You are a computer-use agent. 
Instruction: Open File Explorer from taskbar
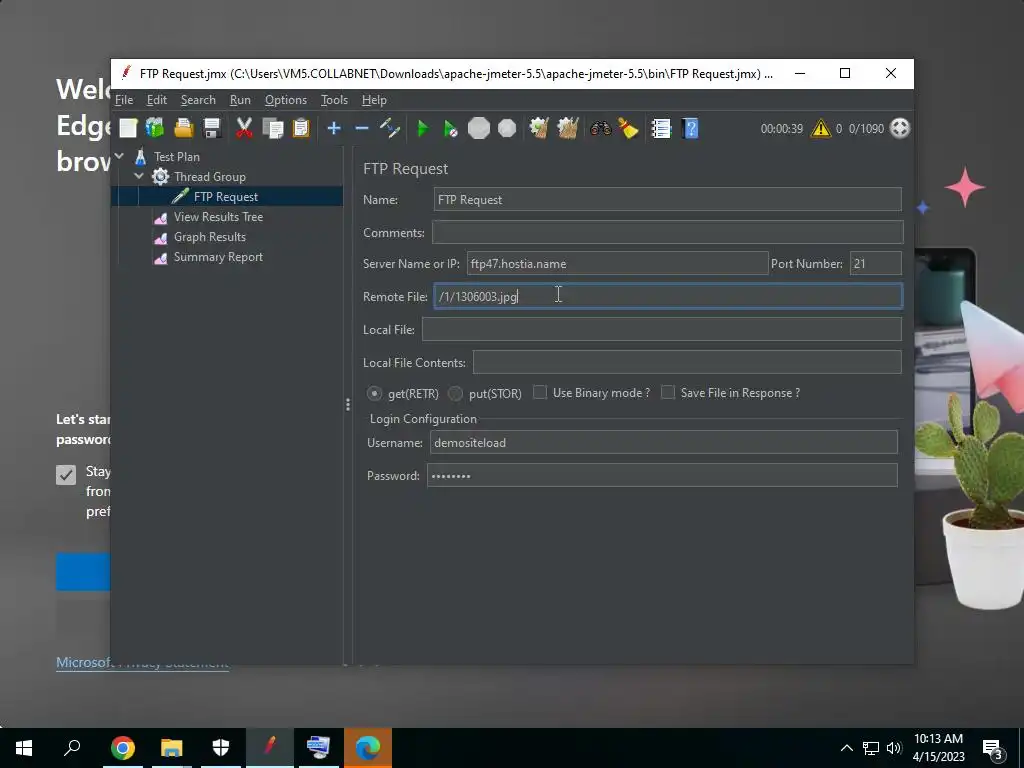tap(171, 748)
